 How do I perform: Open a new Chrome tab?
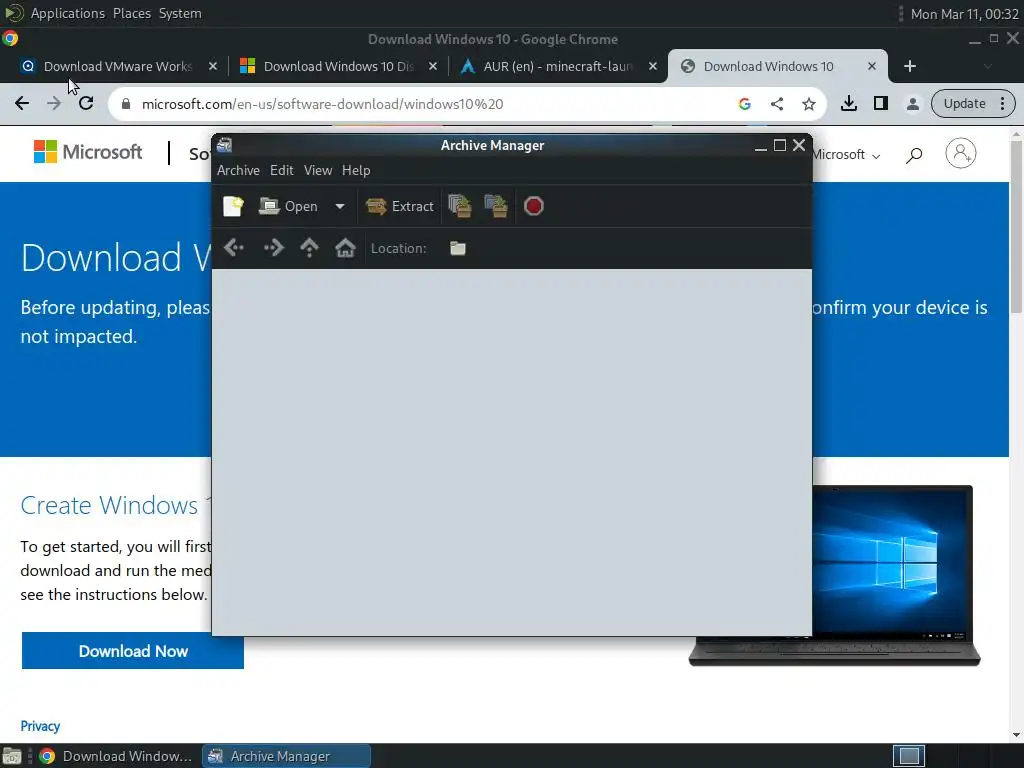910,66
